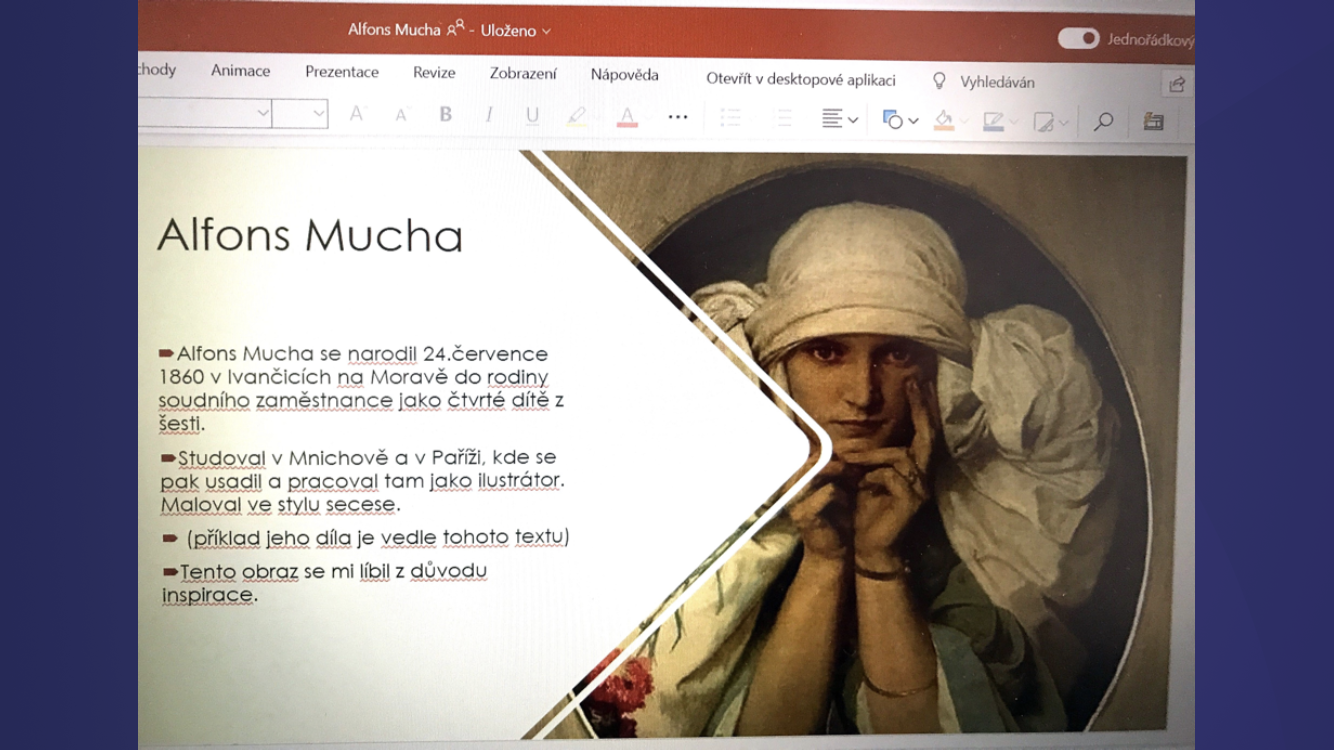1334x750 pixels.
Task: Click the shared-people icon beside title
Action: (456, 29)
